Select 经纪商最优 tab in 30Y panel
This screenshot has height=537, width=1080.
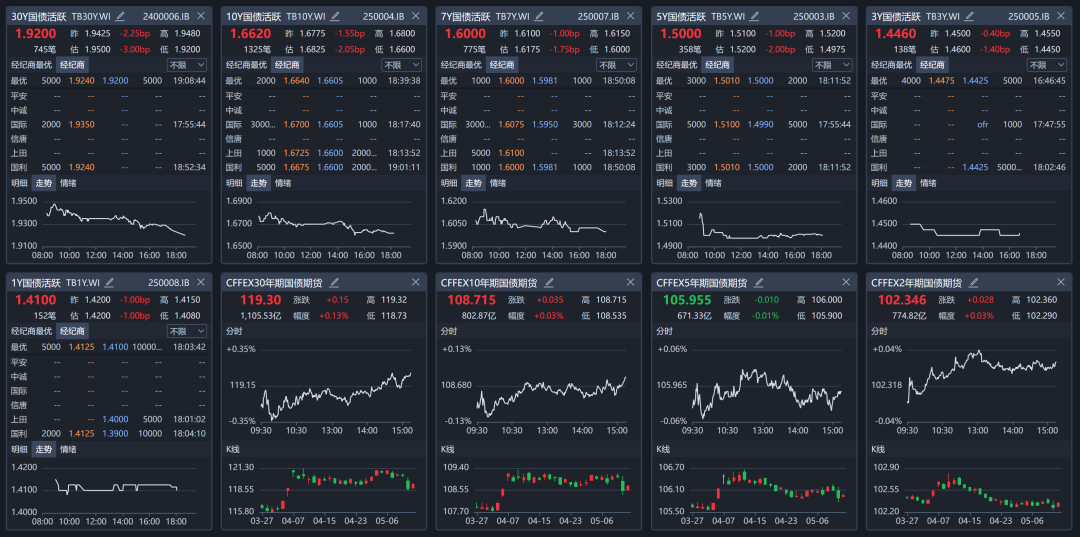click(x=32, y=65)
